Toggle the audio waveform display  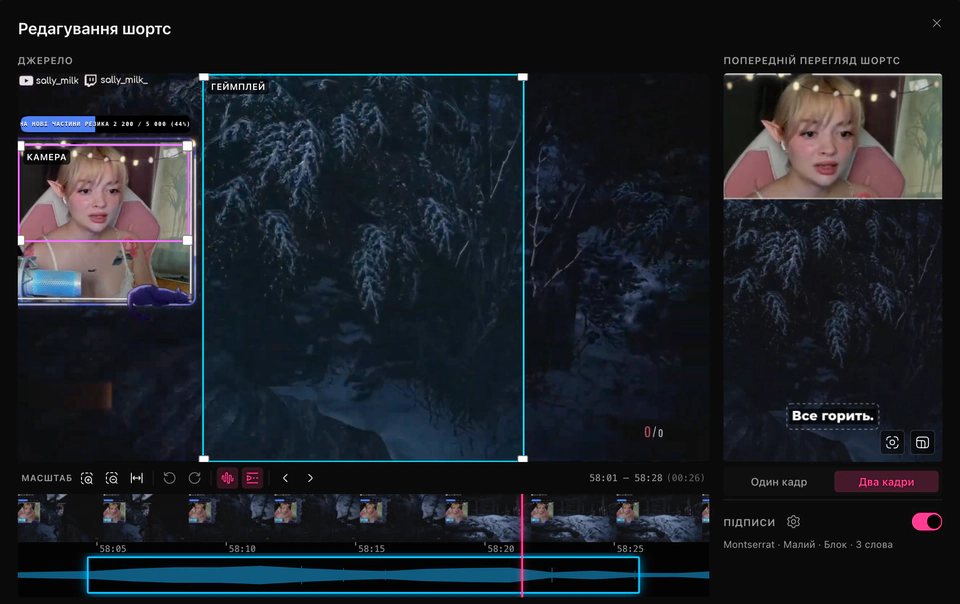click(227, 478)
